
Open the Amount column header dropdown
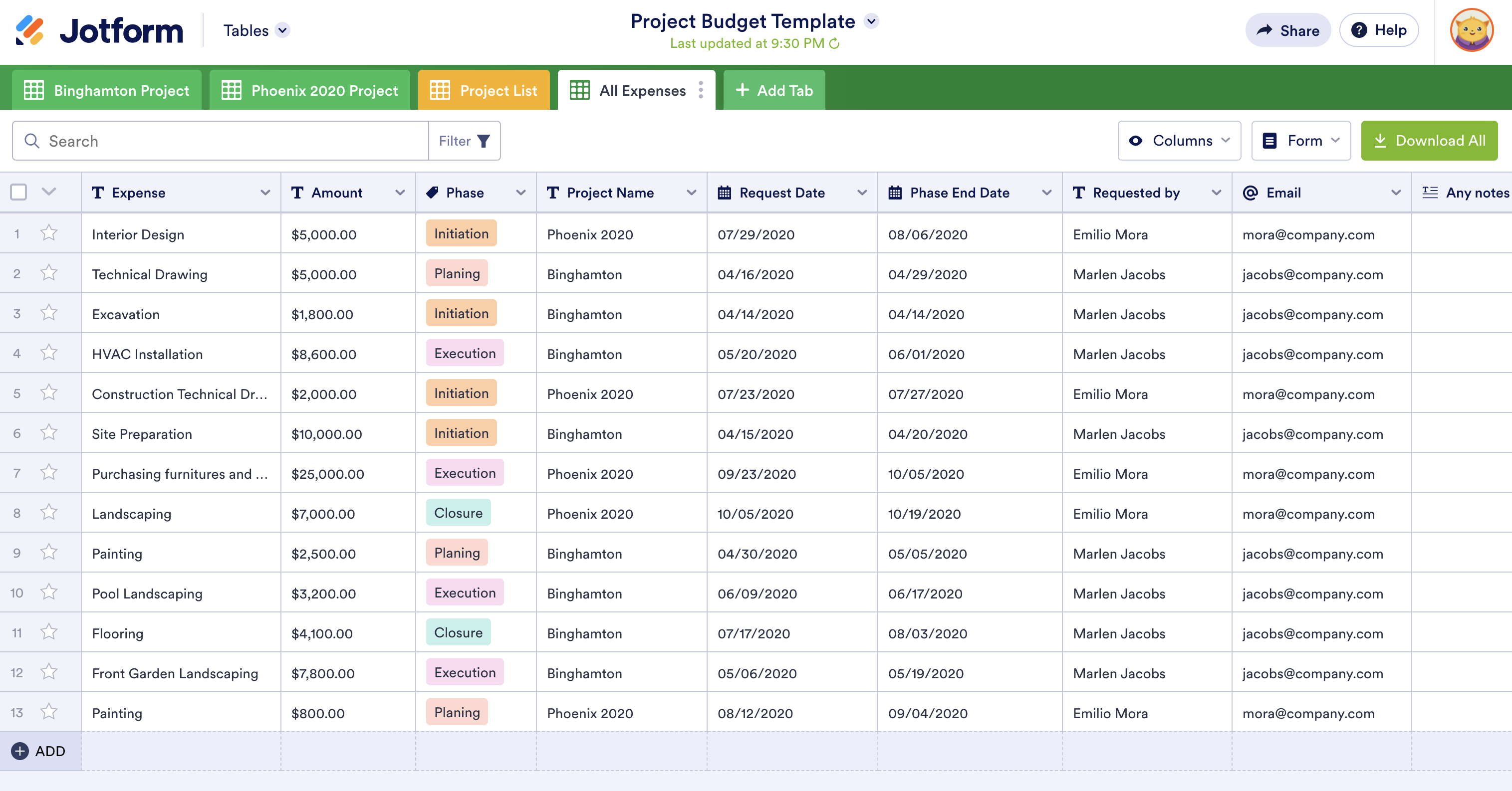[400, 193]
